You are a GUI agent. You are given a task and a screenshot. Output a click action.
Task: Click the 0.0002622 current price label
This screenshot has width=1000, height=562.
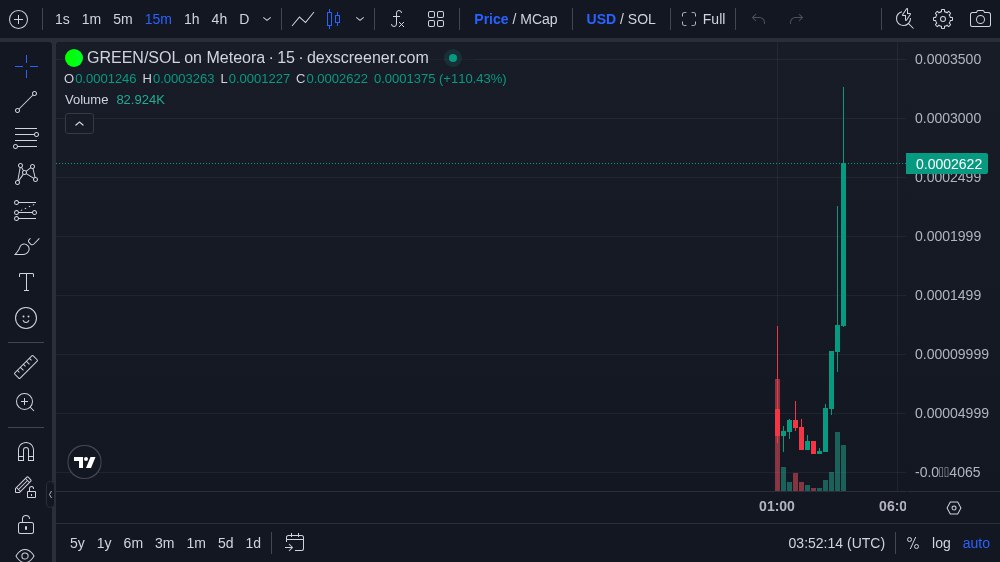click(x=946, y=164)
